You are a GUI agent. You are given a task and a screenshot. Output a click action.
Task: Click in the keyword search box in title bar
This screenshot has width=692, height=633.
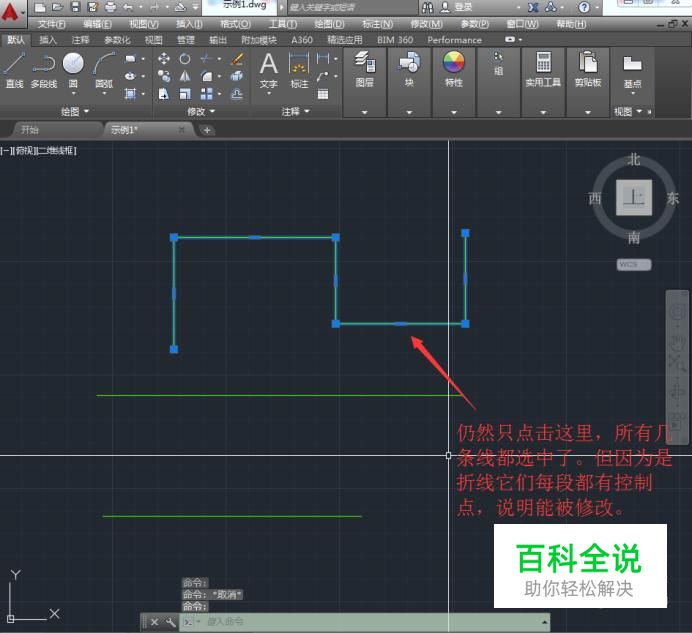point(352,7)
